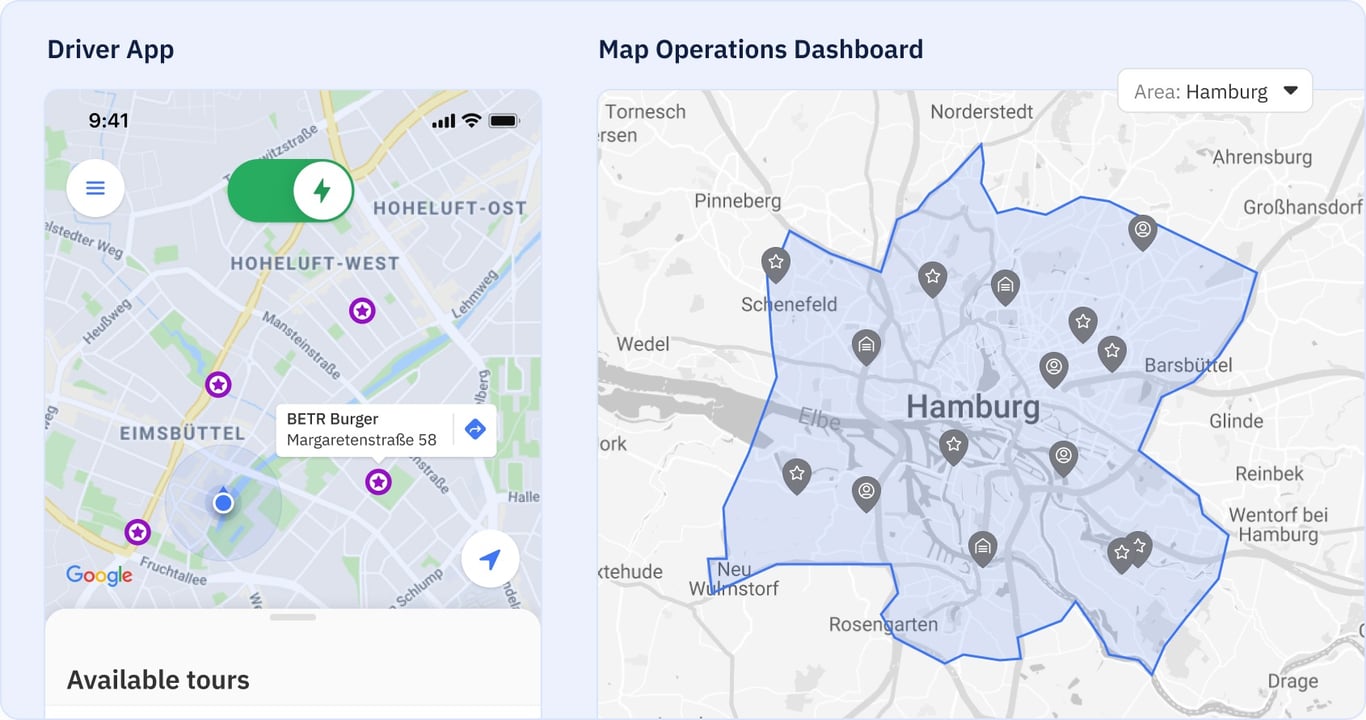Select purple star marker below Hoheluft-West label
Image resolution: width=1366 pixels, height=720 pixels.
(362, 311)
